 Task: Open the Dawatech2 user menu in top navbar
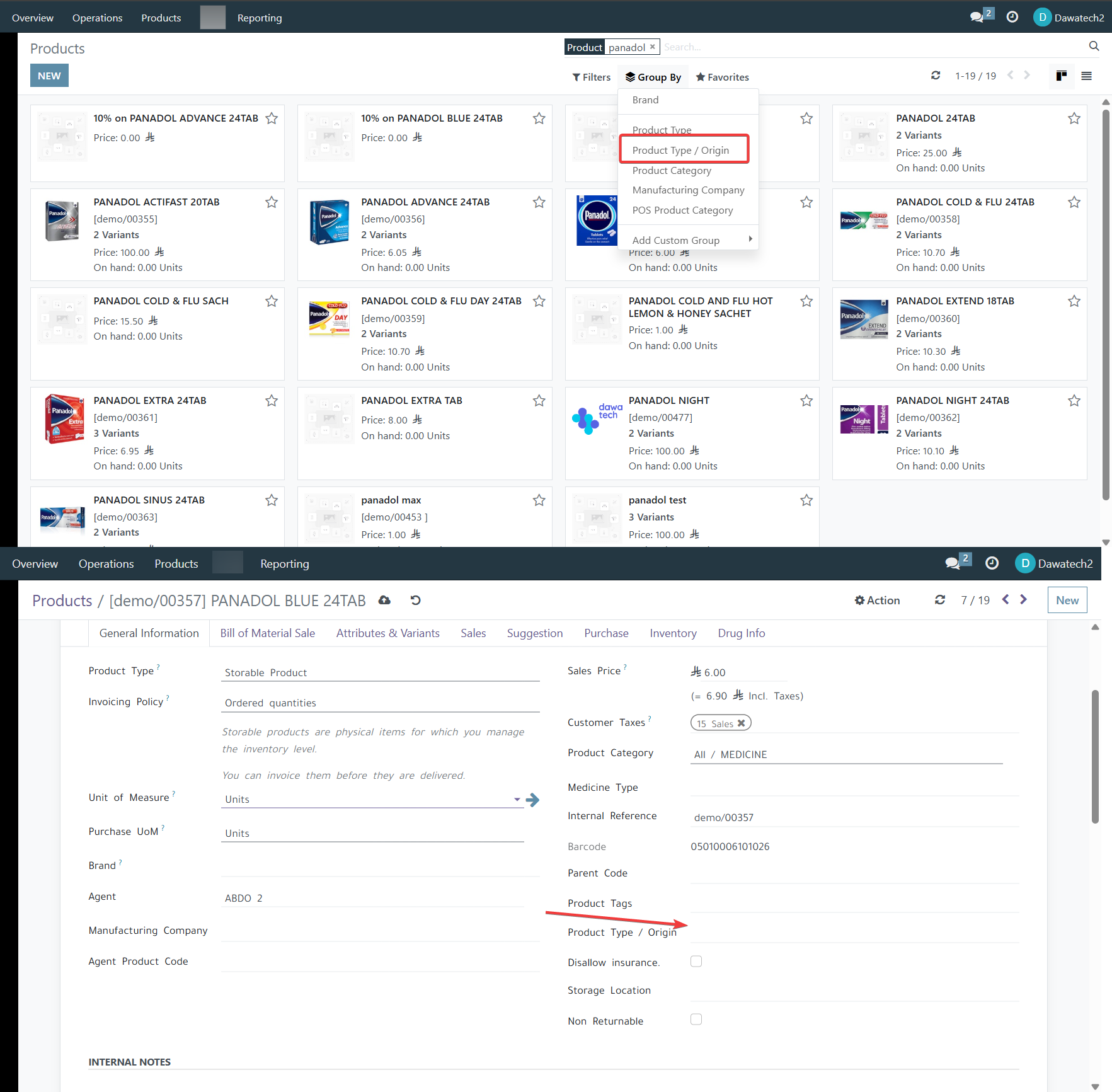pyautogui.click(x=1069, y=17)
